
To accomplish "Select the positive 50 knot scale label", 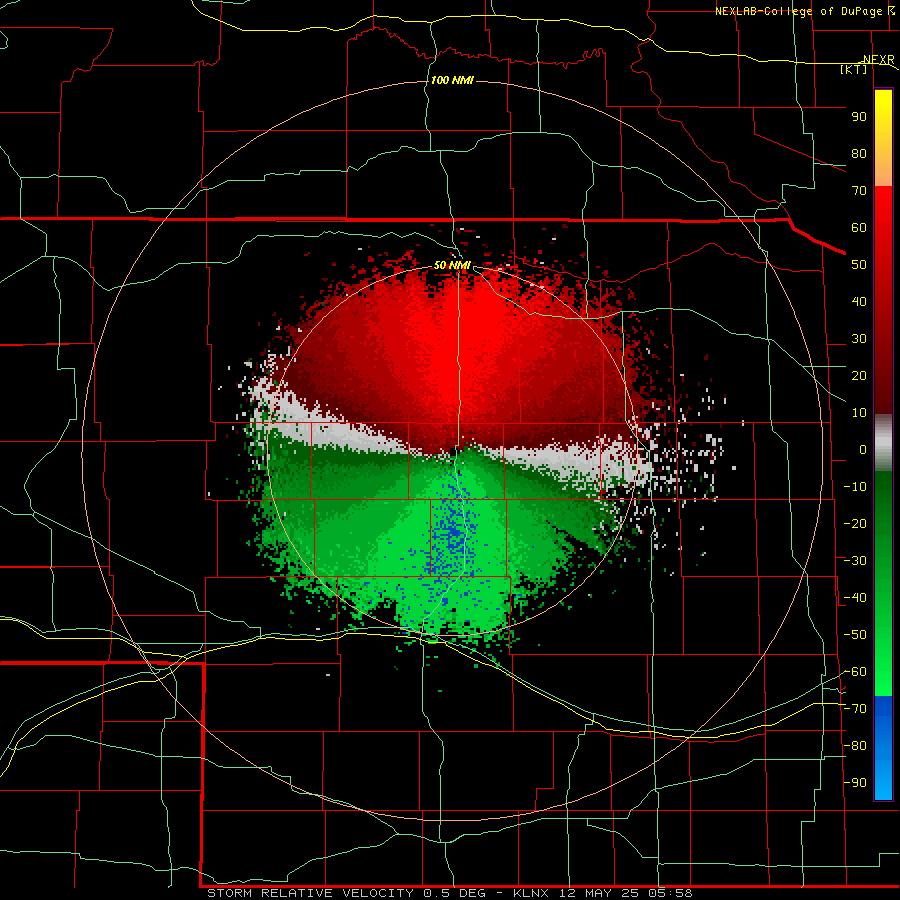I will pyautogui.click(x=859, y=265).
